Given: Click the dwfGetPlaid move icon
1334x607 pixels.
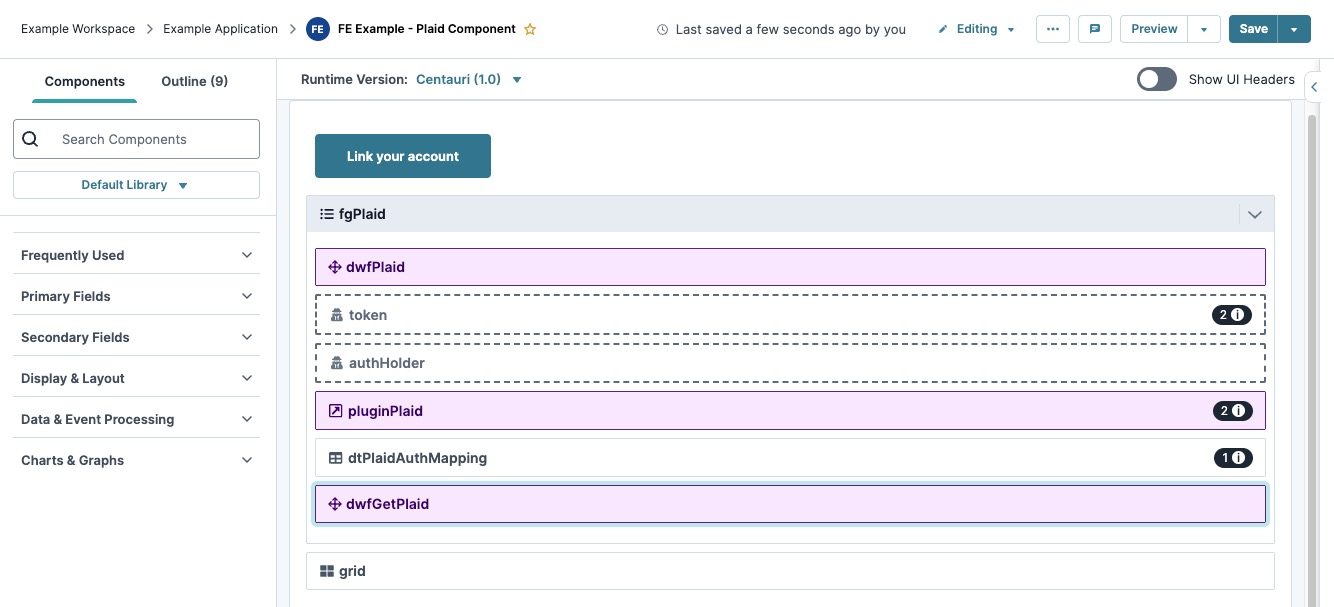Looking at the screenshot, I should click(x=335, y=504).
